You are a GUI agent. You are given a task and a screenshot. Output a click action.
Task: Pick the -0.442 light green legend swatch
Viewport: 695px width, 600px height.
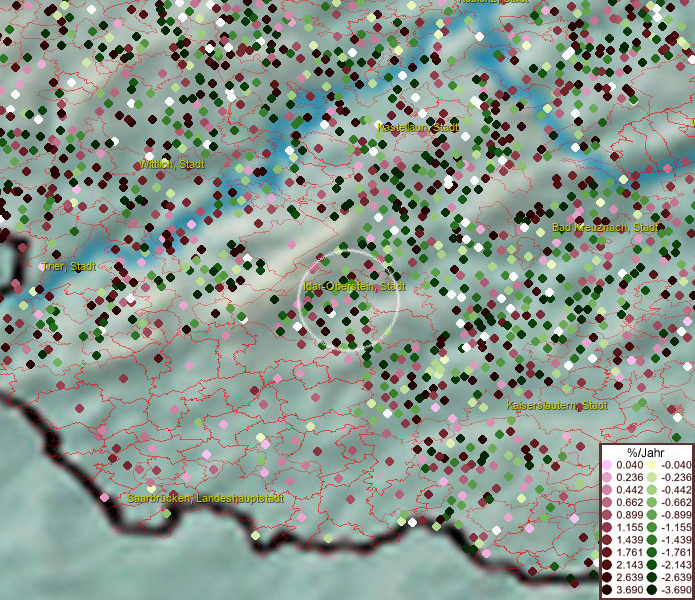point(652,490)
